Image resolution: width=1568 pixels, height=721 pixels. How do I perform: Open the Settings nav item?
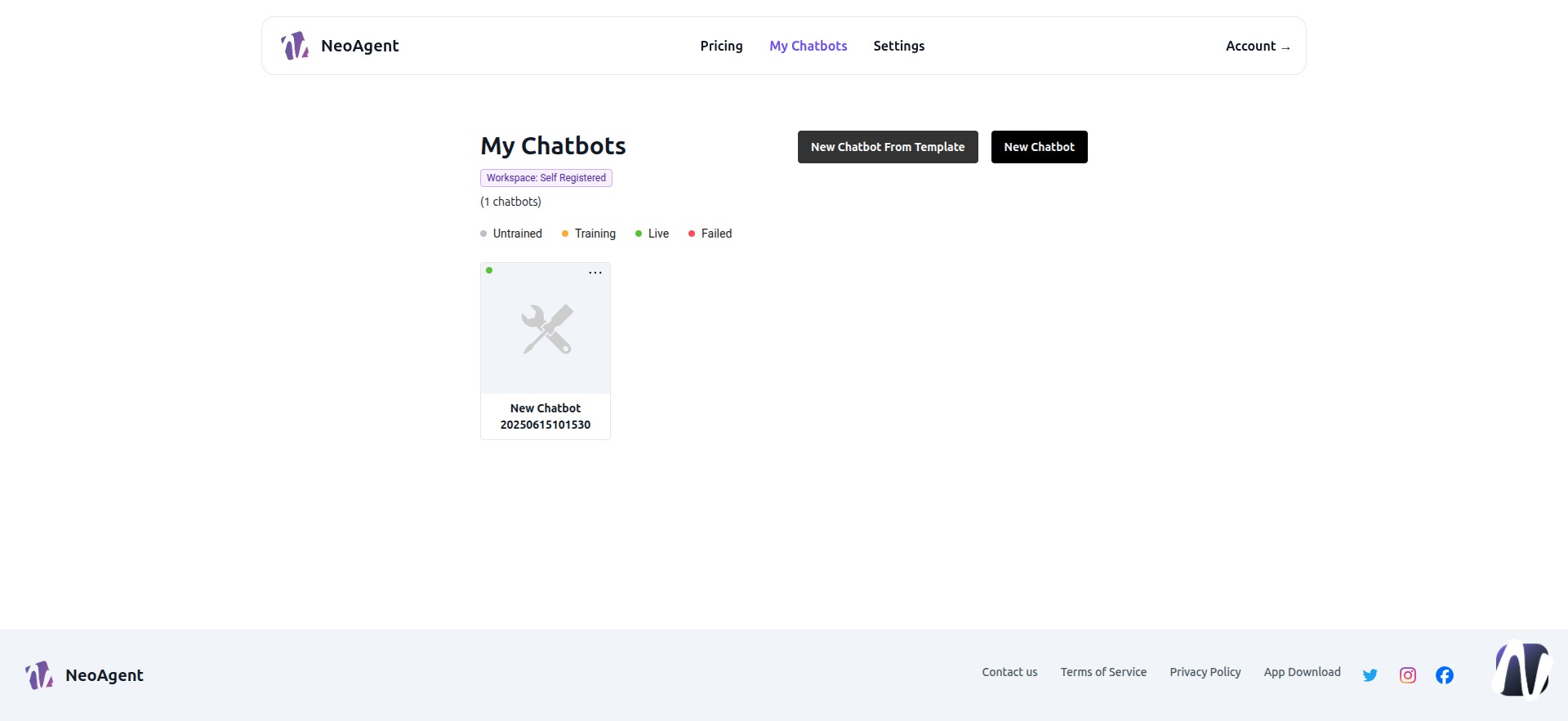tap(898, 46)
